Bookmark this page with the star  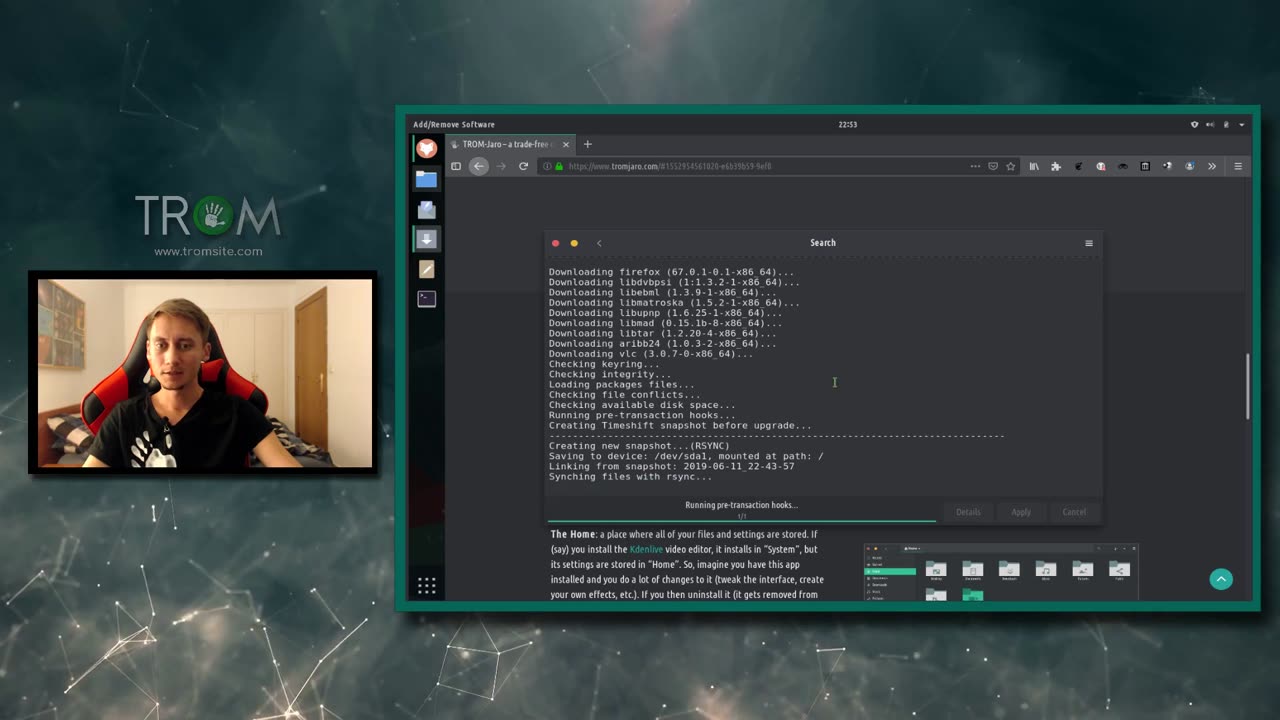(1011, 166)
